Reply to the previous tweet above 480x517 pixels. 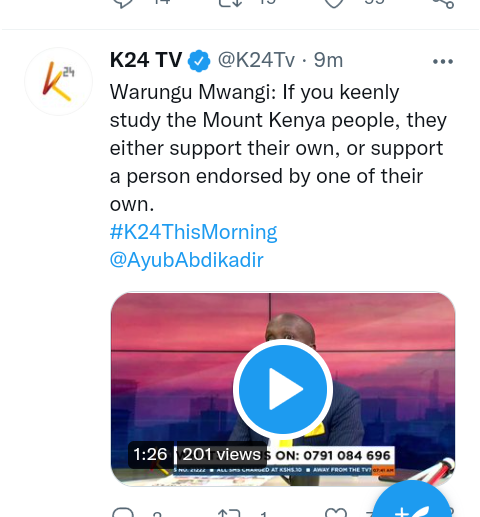pyautogui.click(x=123, y=3)
